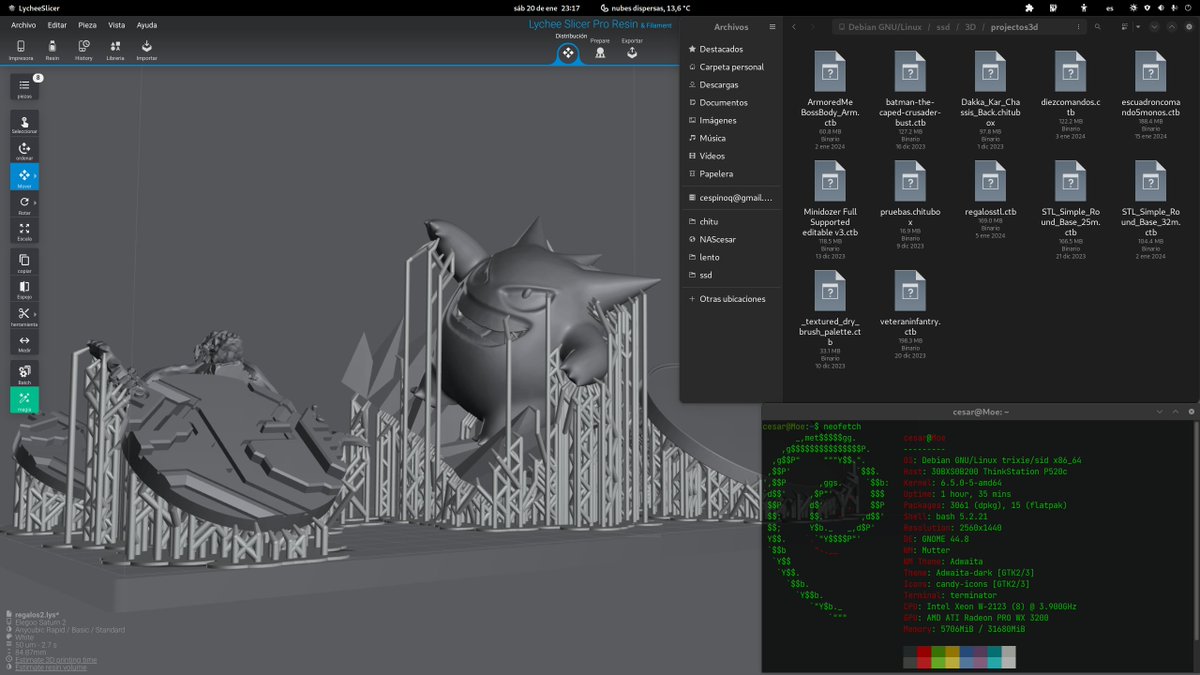1200x675 pixels.
Task: Select the Mover move tool
Action: (24, 178)
